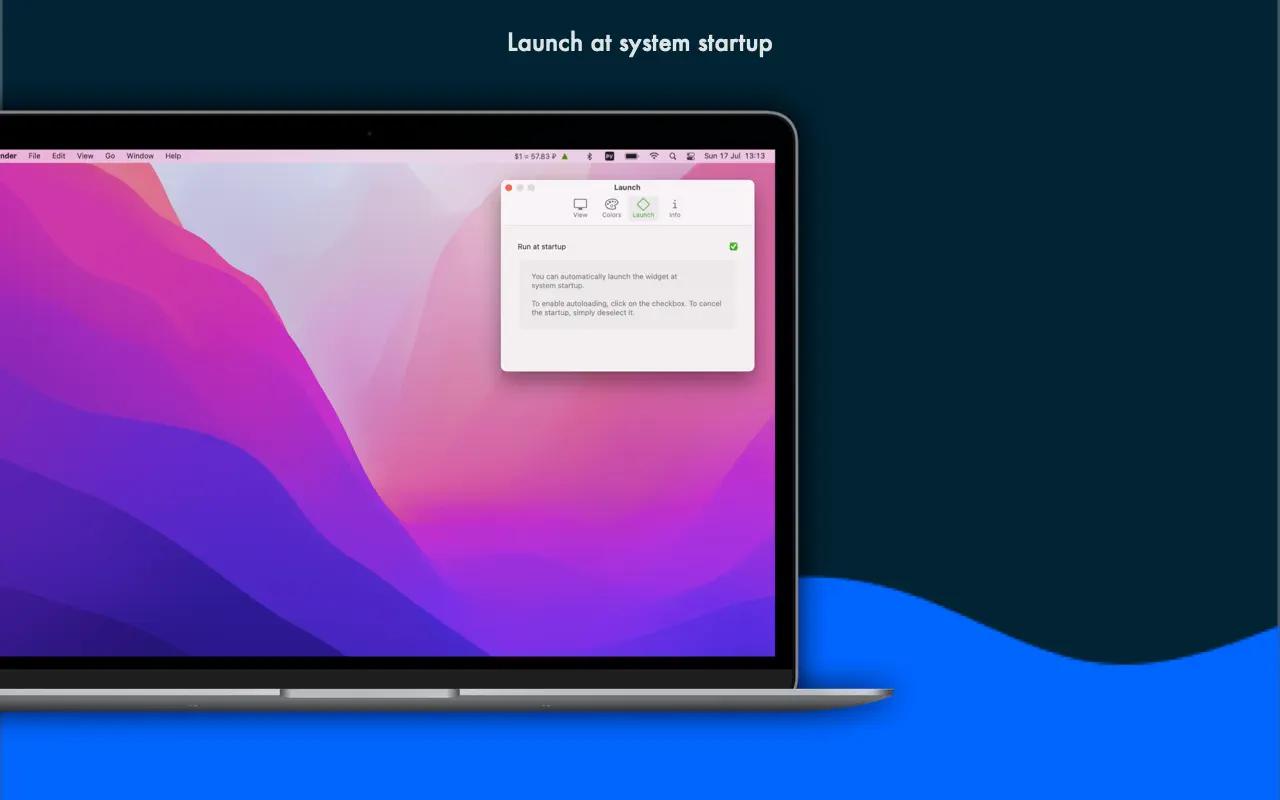Open the File menu
Viewport: 1280px width, 800px height.
(34, 156)
